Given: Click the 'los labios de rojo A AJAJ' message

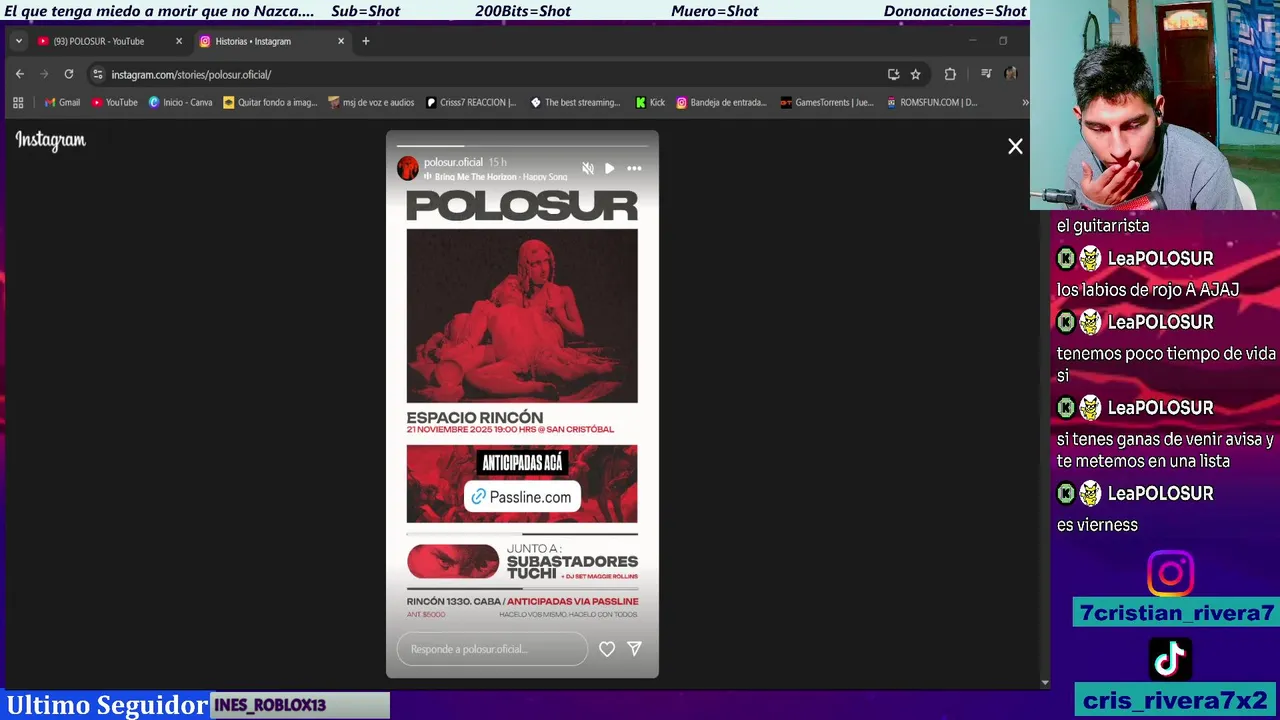Looking at the screenshot, I should click(1148, 290).
